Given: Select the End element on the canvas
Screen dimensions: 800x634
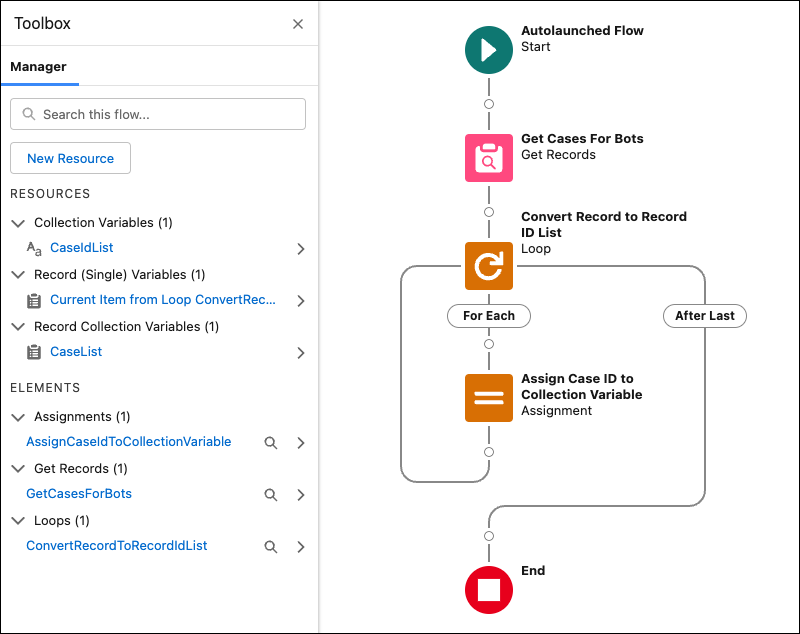Looking at the screenshot, I should (489, 589).
